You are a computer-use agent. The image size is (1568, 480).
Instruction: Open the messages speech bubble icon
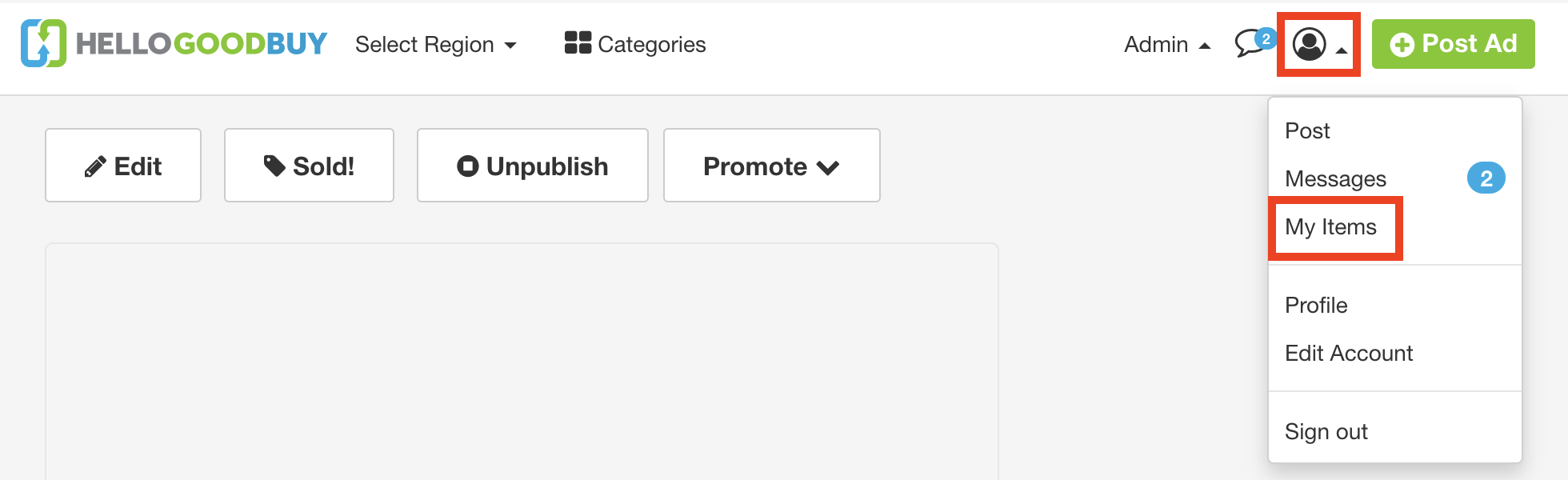click(x=1249, y=43)
